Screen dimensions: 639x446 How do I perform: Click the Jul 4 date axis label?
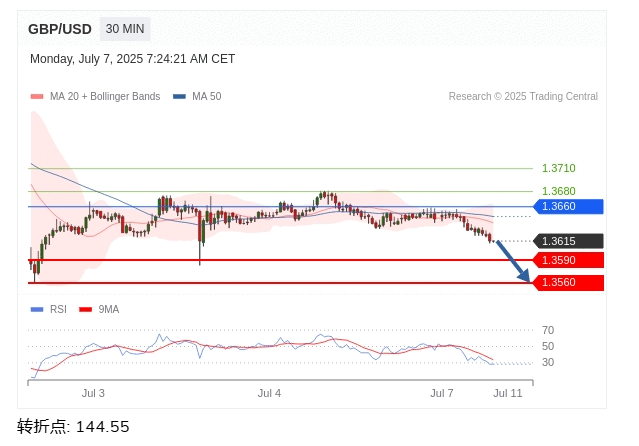click(x=269, y=393)
